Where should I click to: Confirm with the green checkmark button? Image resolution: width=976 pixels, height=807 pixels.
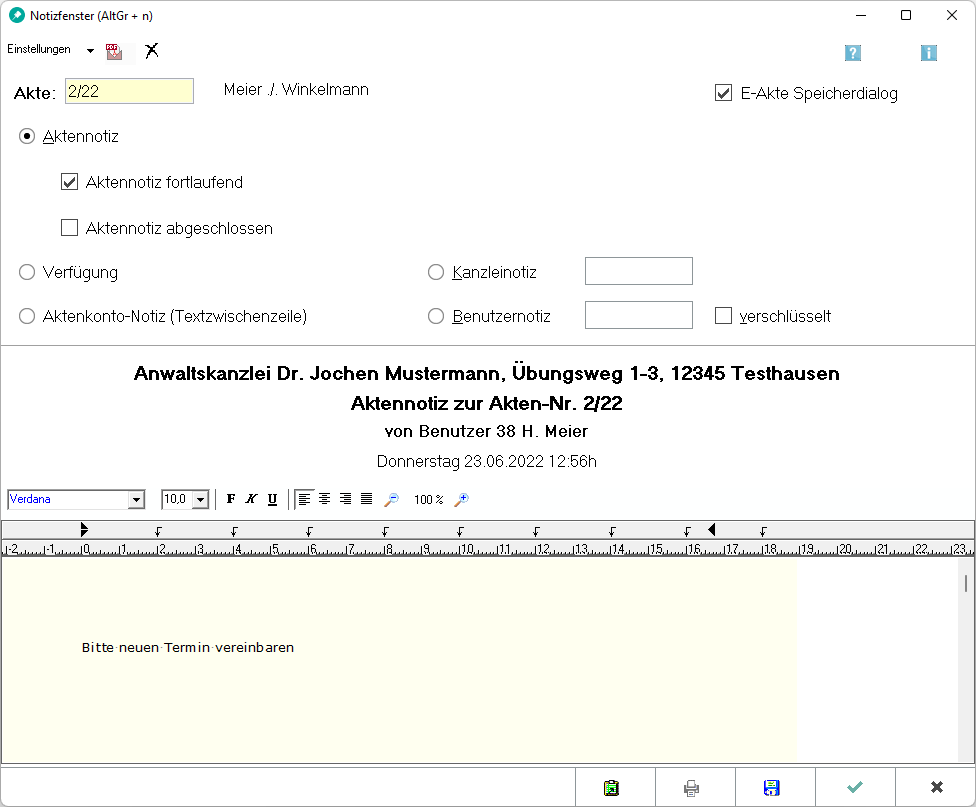click(855, 788)
